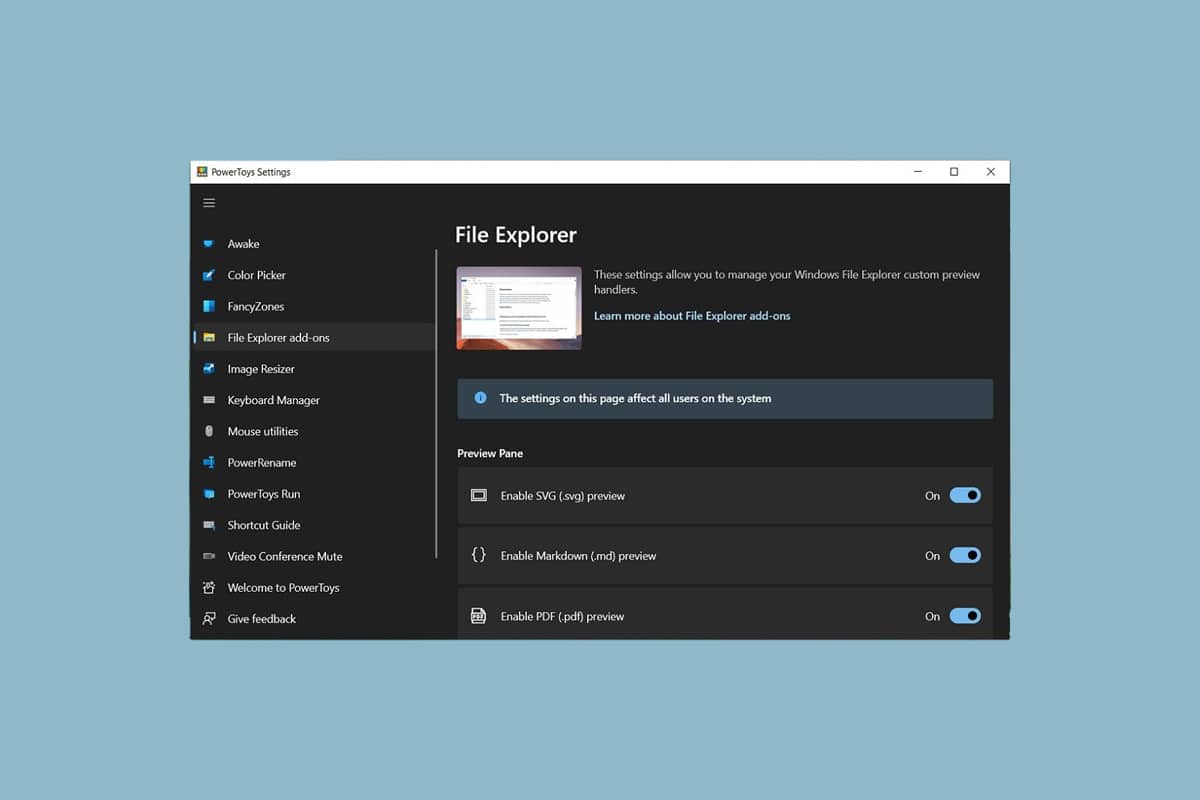Open the PowerToys Run page

coord(263,494)
